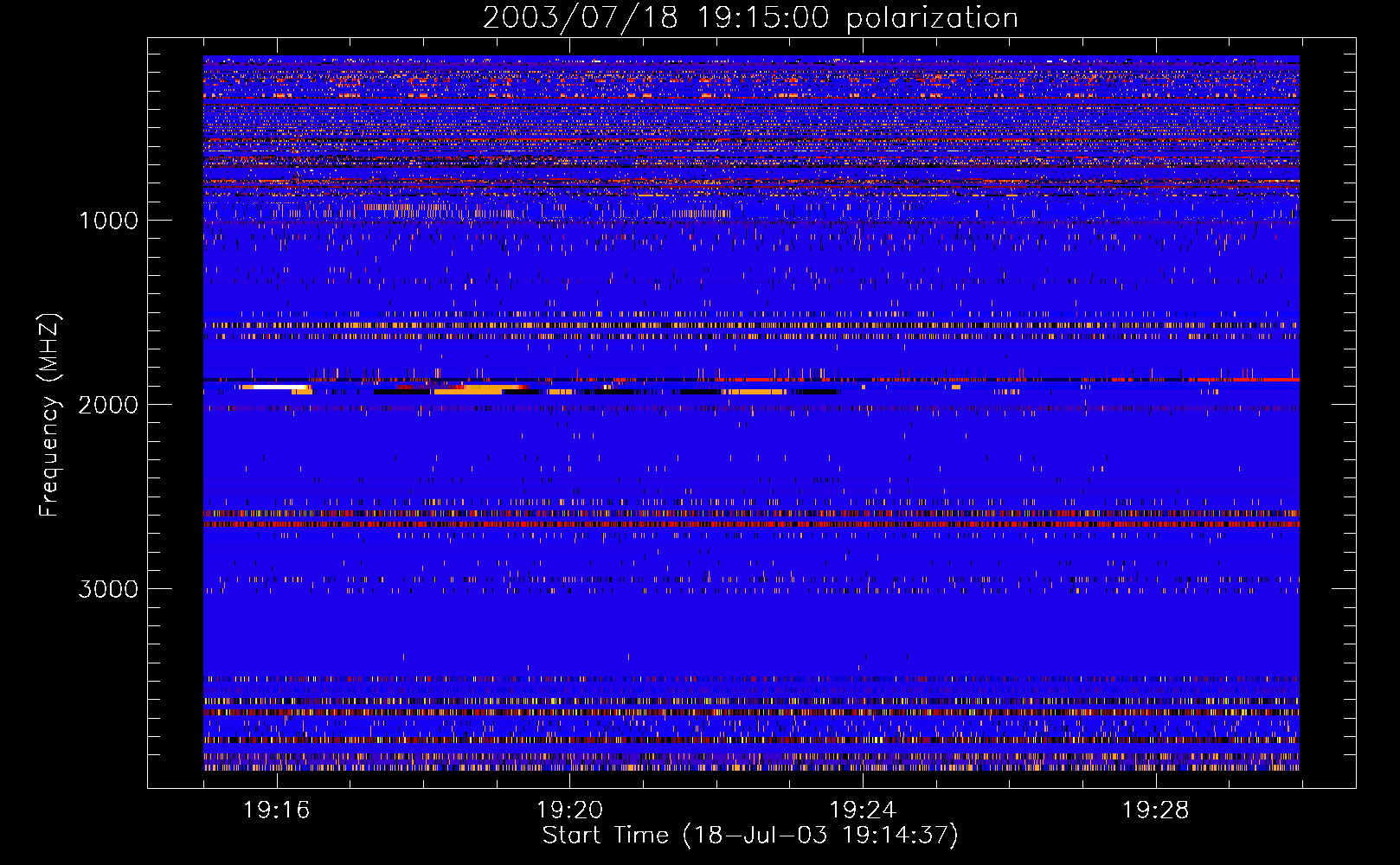
Task: Click the '19:16' time axis label
Action: [x=277, y=811]
